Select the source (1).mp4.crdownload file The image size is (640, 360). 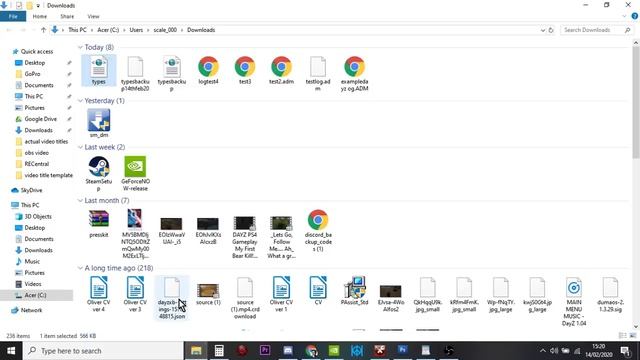click(x=245, y=298)
